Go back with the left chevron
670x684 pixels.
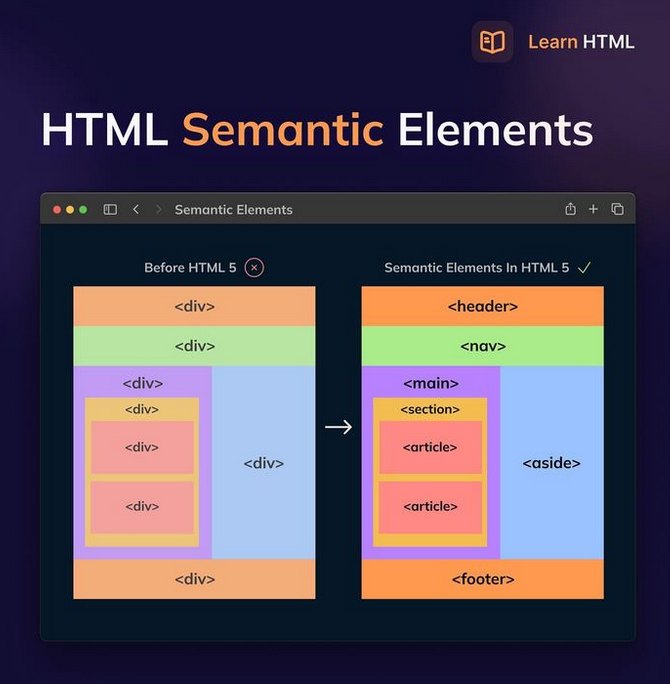(x=136, y=209)
